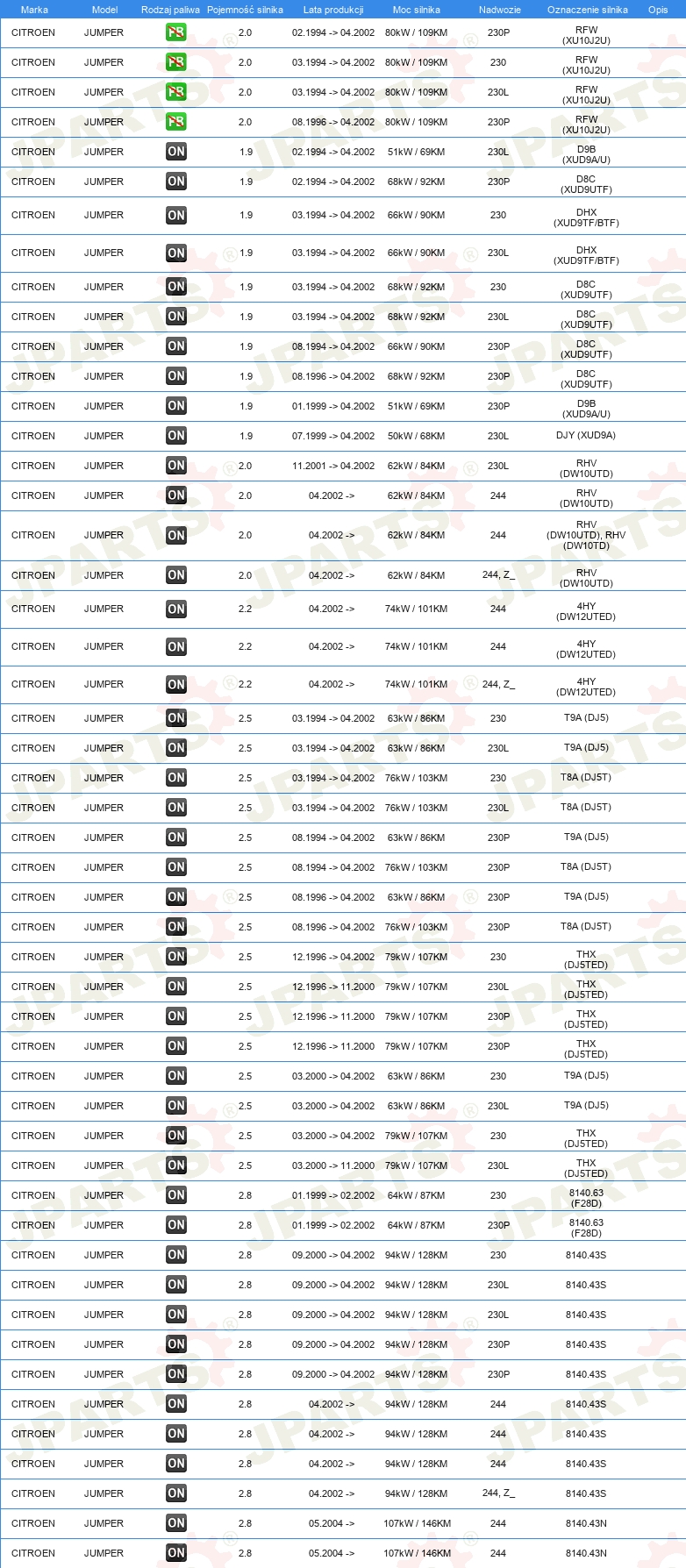Click the Opis column header
Viewport: 686px width, 1568px height.
[658, 10]
